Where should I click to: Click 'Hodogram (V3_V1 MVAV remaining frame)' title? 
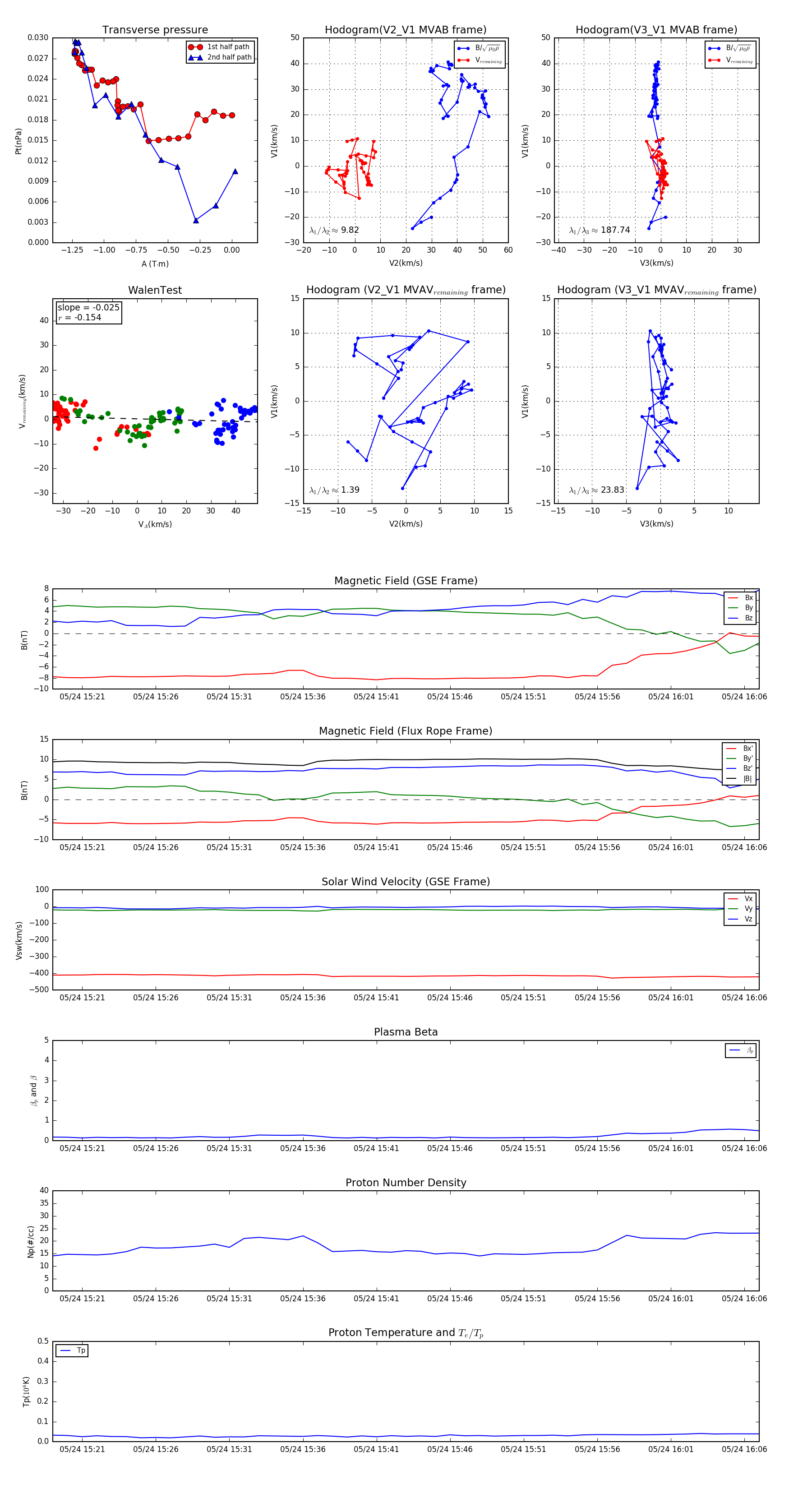656,290
